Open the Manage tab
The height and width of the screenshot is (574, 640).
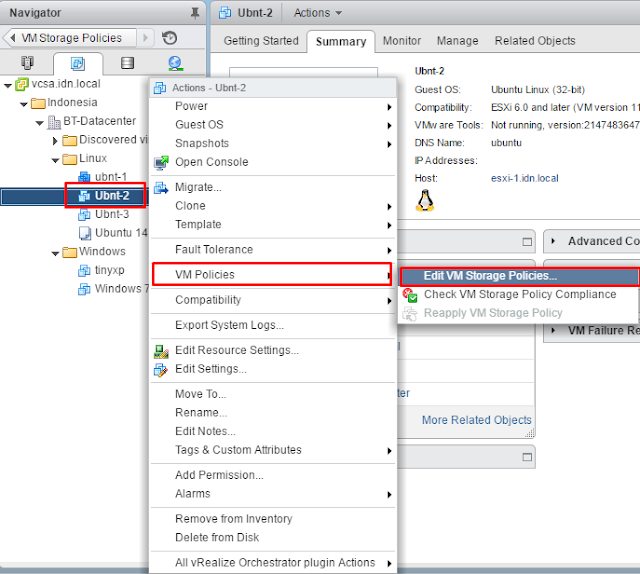(x=457, y=41)
